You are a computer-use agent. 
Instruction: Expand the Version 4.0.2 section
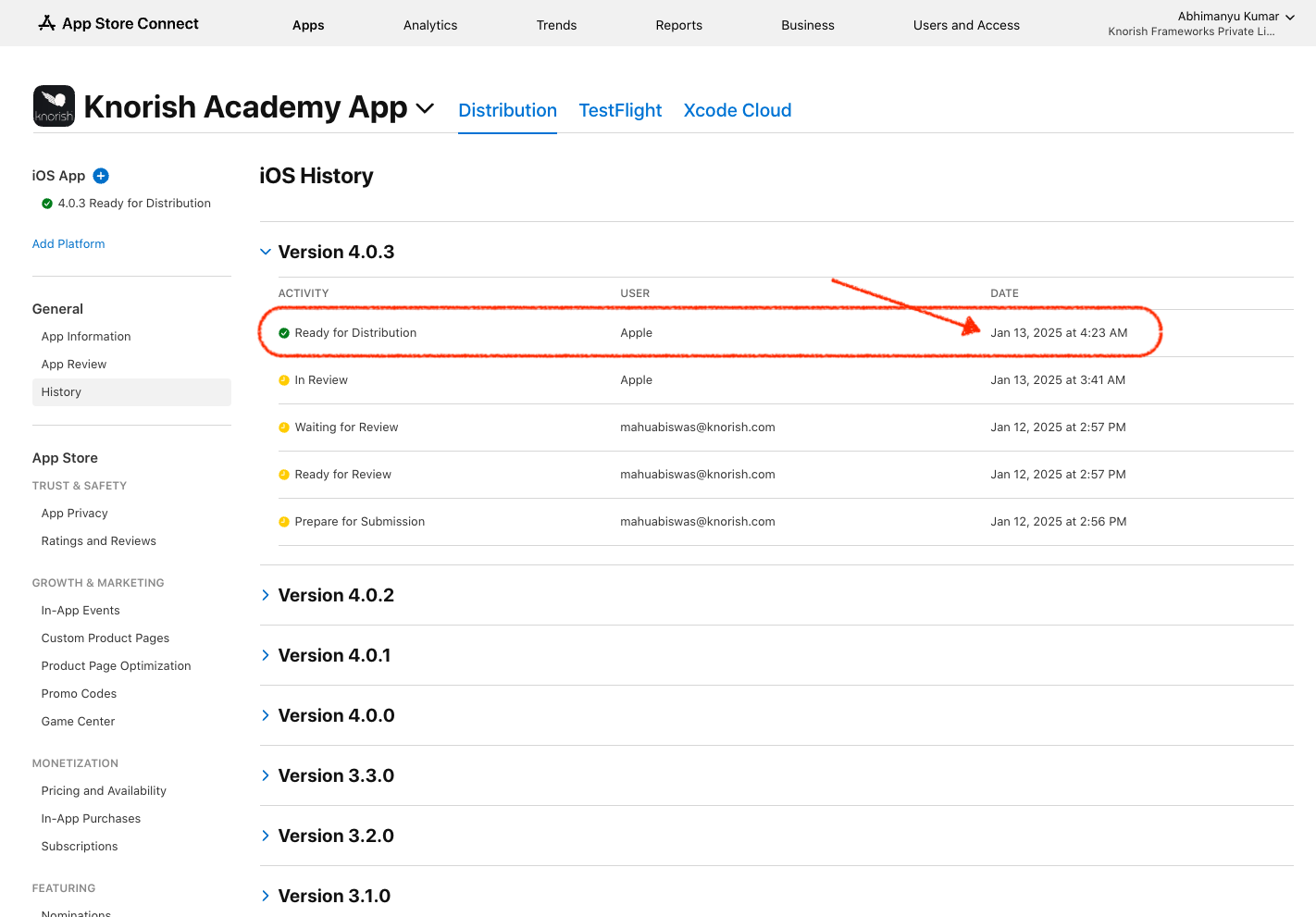[x=266, y=595]
